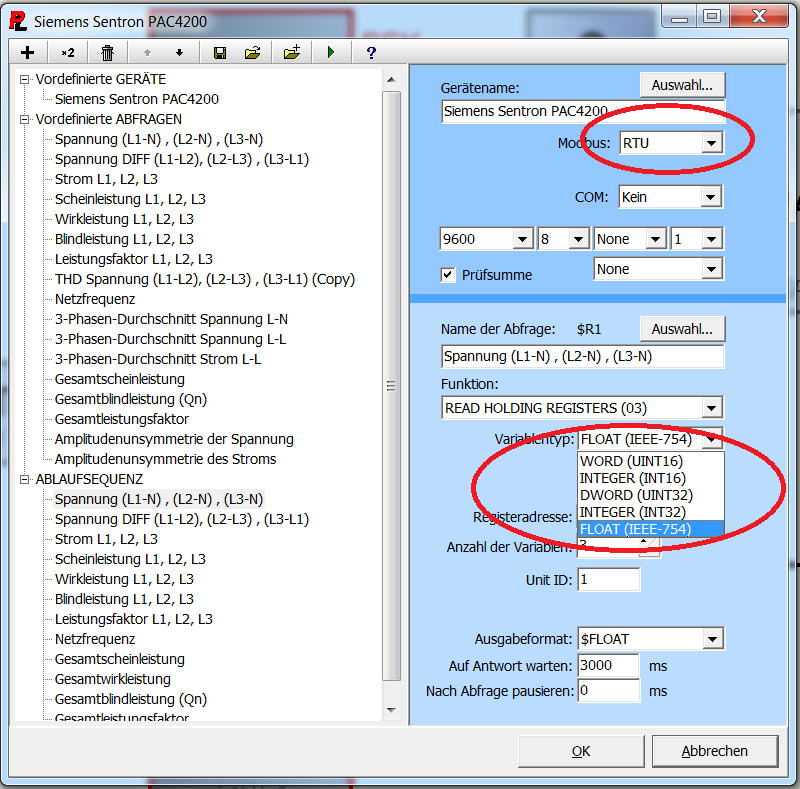Click the tree scrollbar down arrow
Screen dimensions: 800x789
click(391, 710)
